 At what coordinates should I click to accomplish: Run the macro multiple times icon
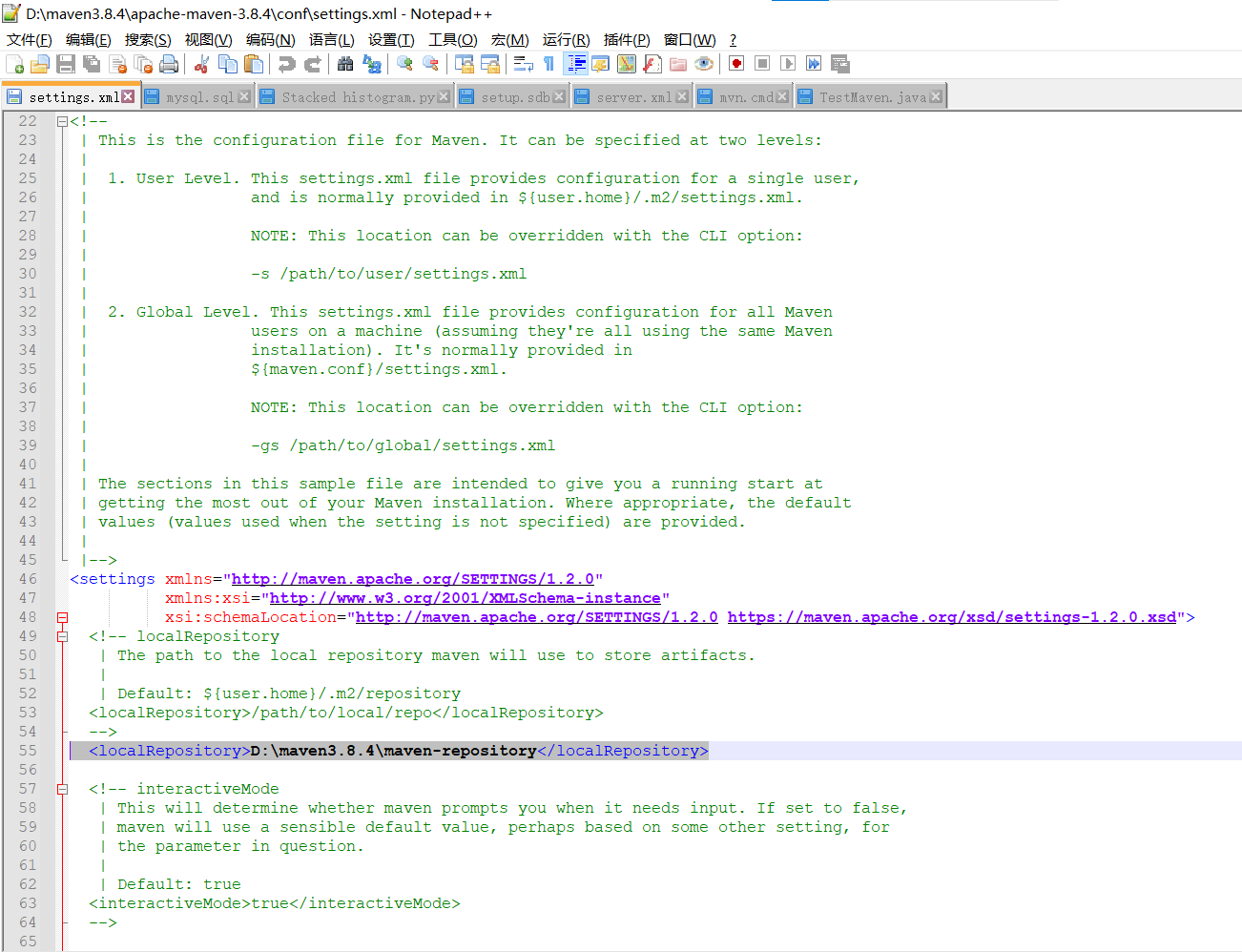click(814, 64)
